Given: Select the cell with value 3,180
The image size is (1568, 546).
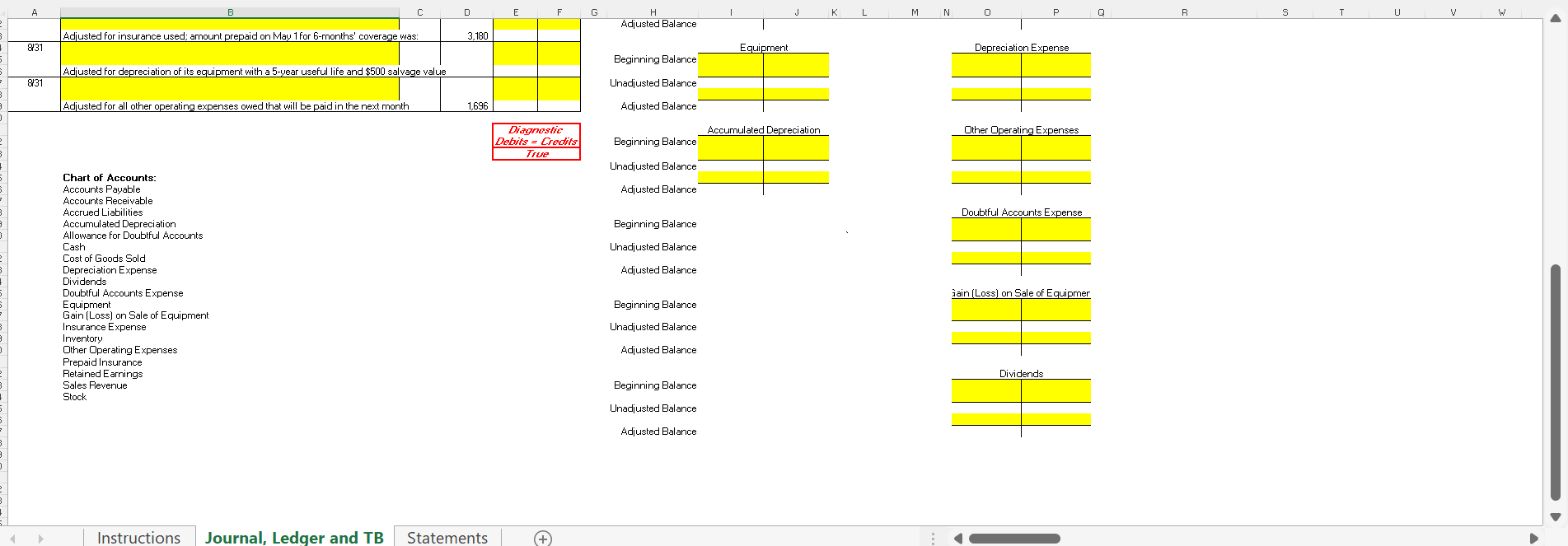Looking at the screenshot, I should coord(467,36).
